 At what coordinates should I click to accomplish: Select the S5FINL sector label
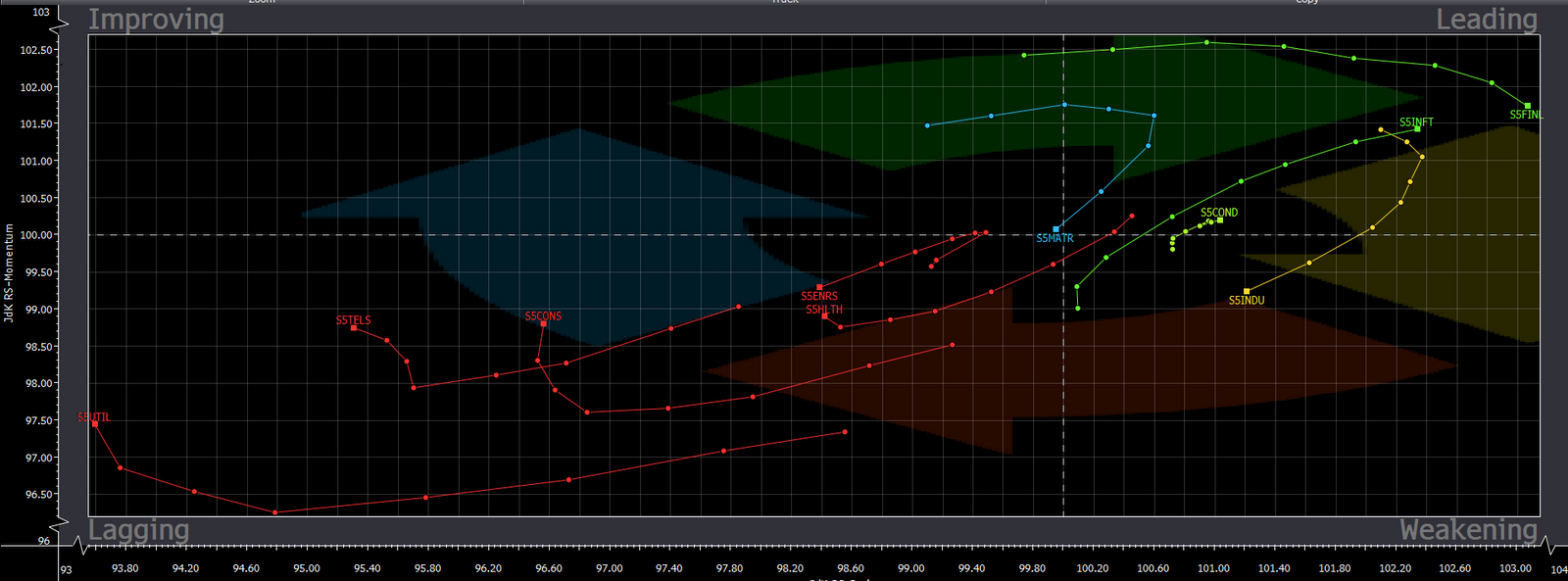tap(1526, 115)
